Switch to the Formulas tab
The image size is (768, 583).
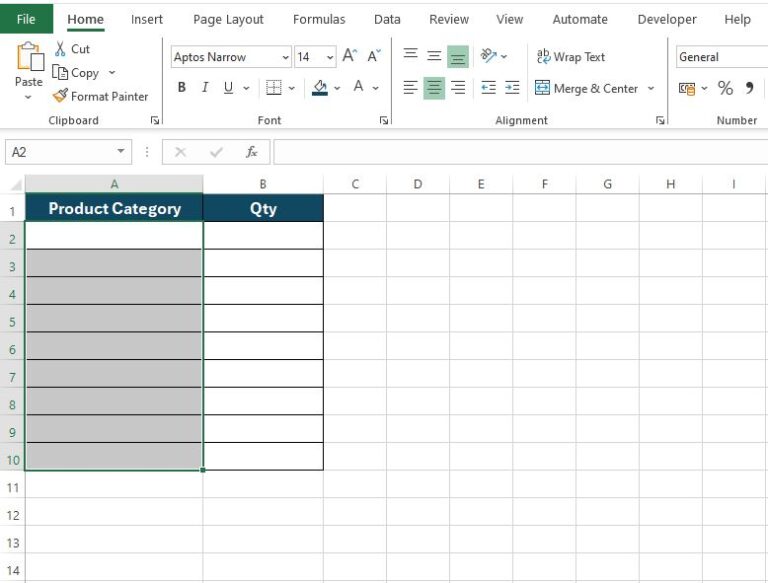319,19
